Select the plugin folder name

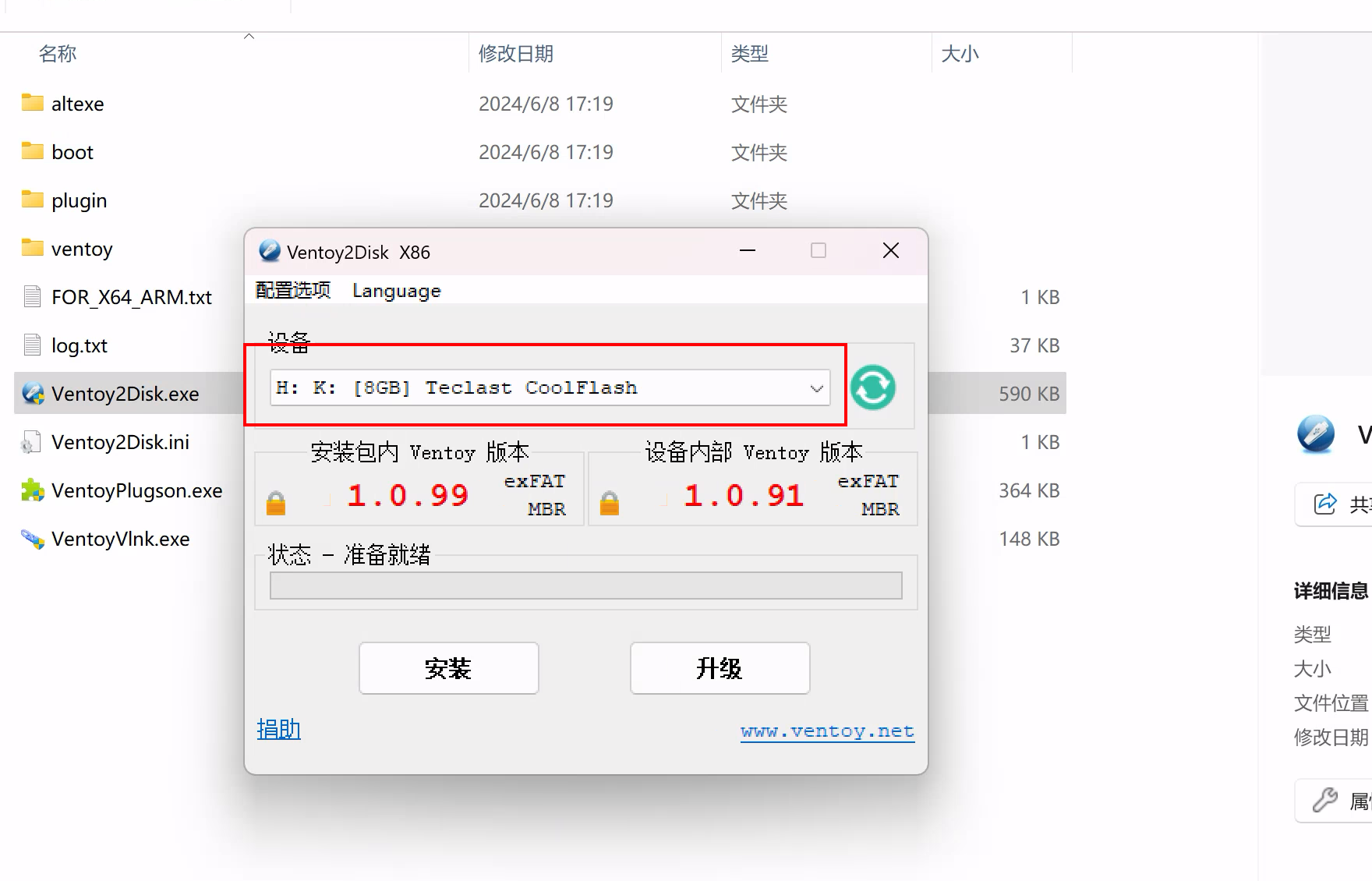[79, 201]
